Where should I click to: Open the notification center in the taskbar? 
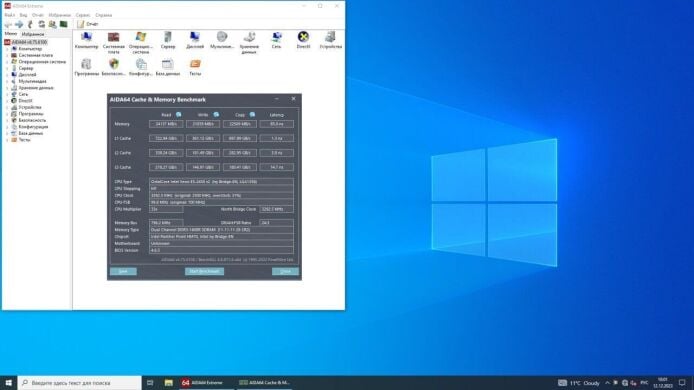point(682,382)
